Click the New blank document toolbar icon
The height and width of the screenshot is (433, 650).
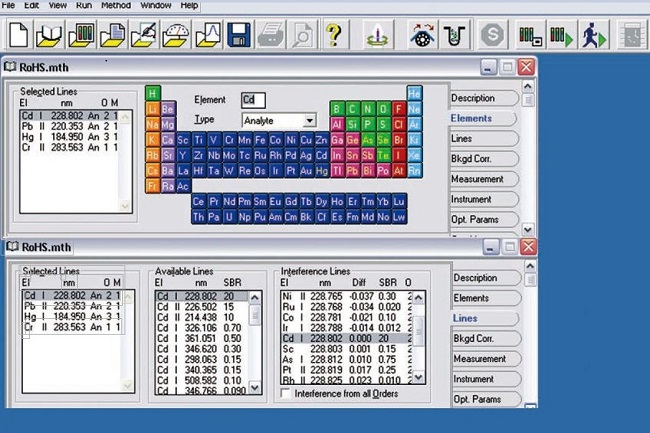pyautogui.click(x=17, y=38)
